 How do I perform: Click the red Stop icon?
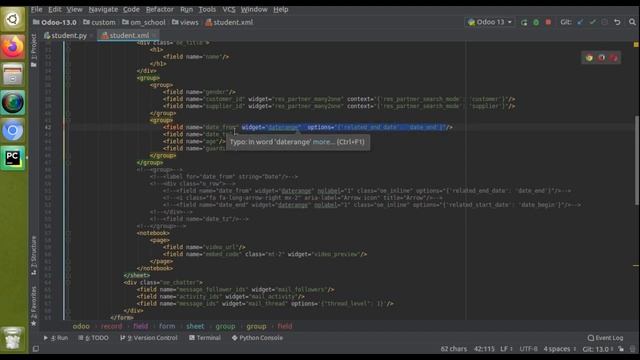tap(548, 22)
